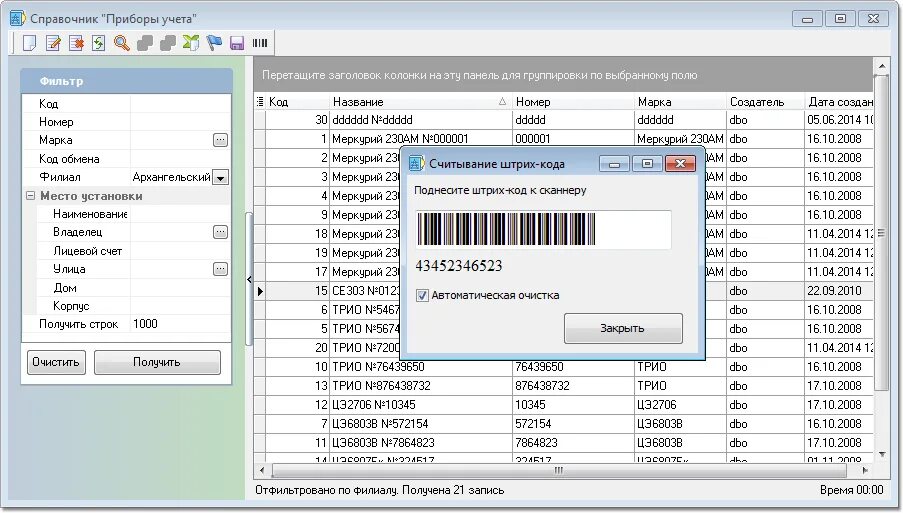Maximize the Считывание штрих-кода dialog

coord(647,164)
